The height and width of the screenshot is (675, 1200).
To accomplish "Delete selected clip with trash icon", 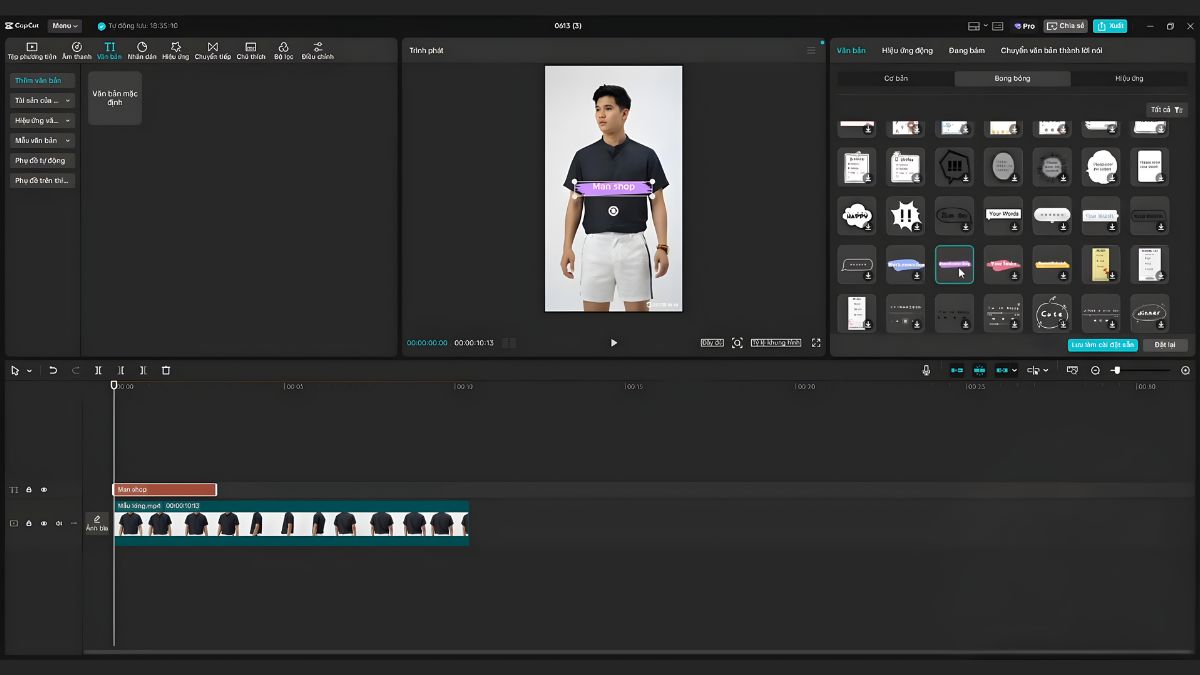I will (166, 370).
